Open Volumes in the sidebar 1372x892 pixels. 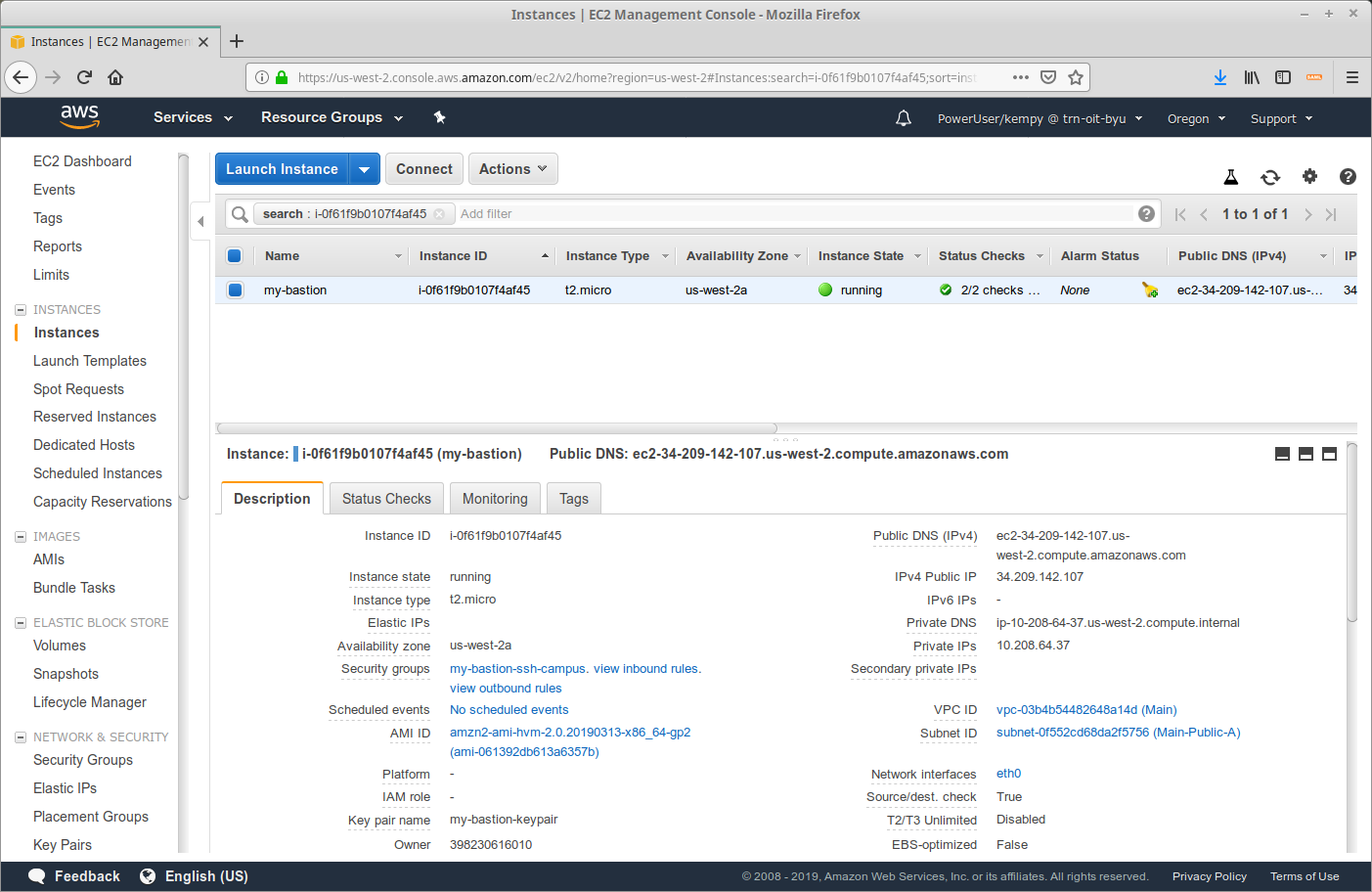click(60, 646)
